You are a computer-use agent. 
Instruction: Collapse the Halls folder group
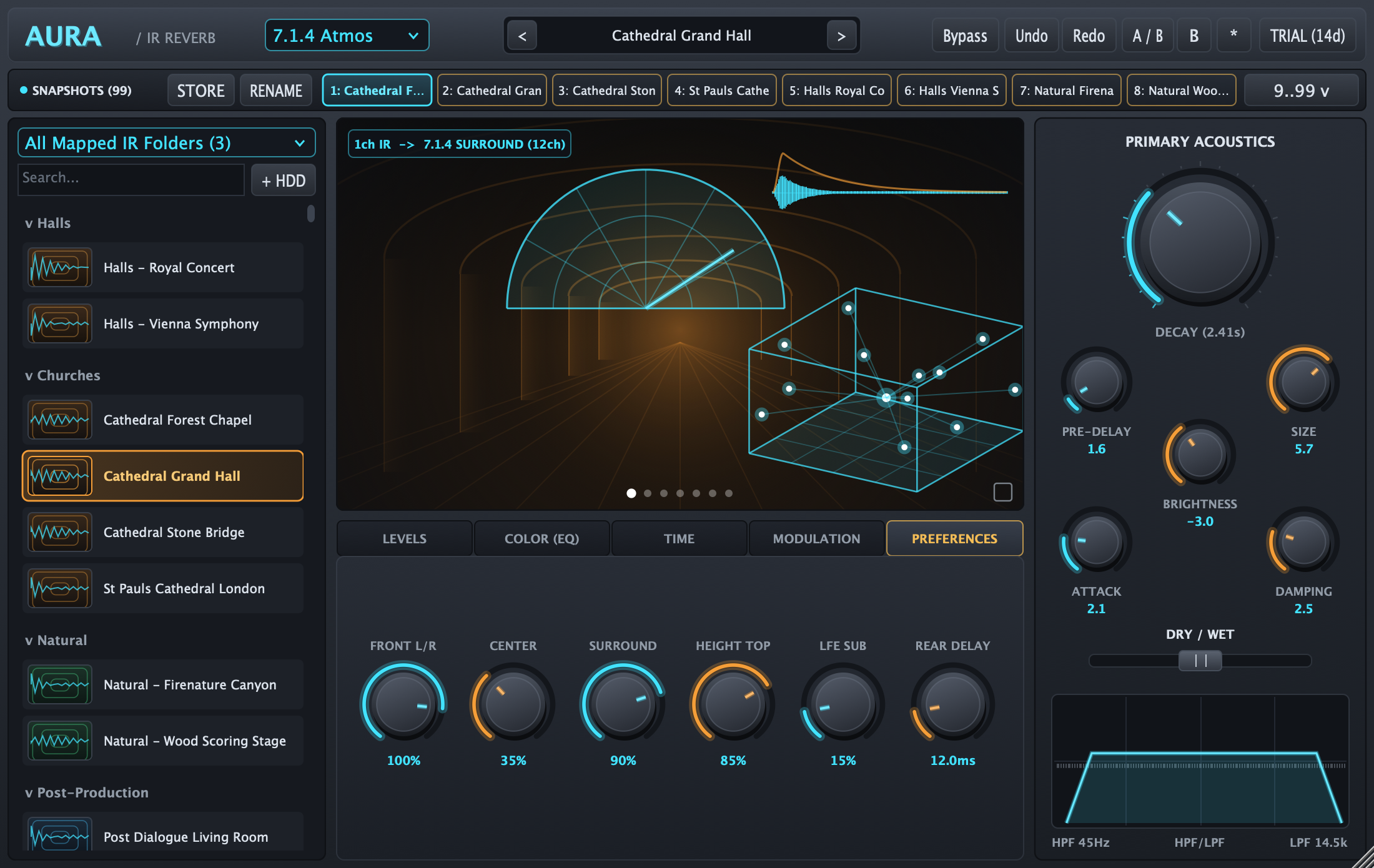[x=47, y=223]
